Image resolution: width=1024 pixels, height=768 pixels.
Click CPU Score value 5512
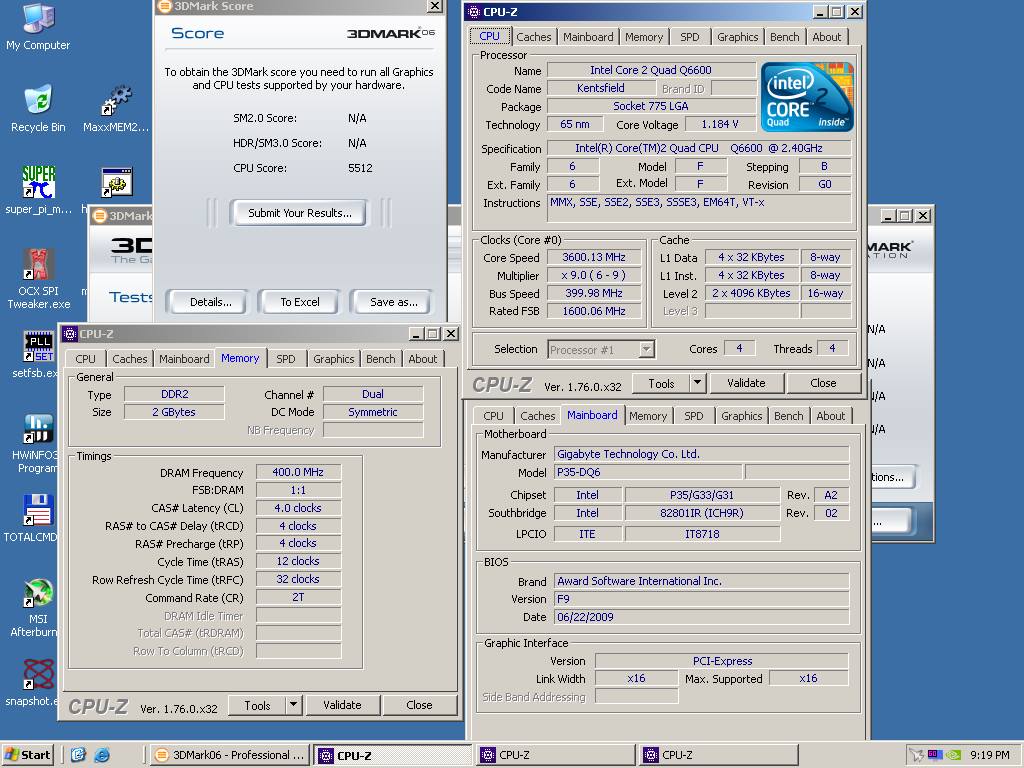pyautogui.click(x=360, y=168)
